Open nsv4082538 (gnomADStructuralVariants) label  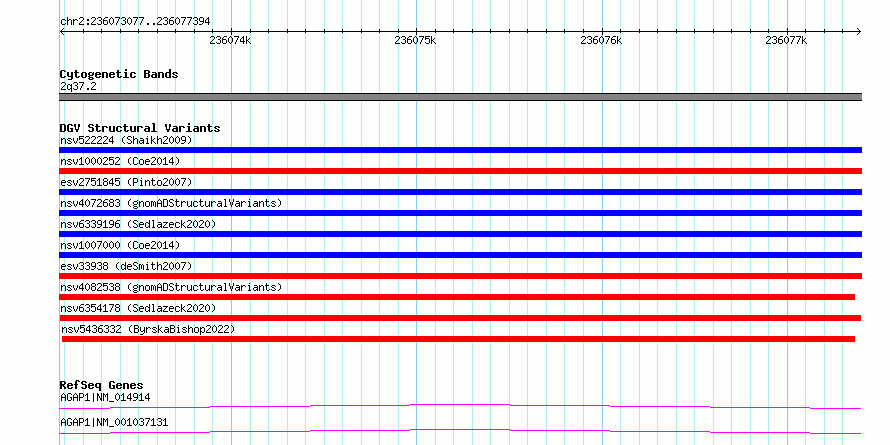click(x=171, y=287)
